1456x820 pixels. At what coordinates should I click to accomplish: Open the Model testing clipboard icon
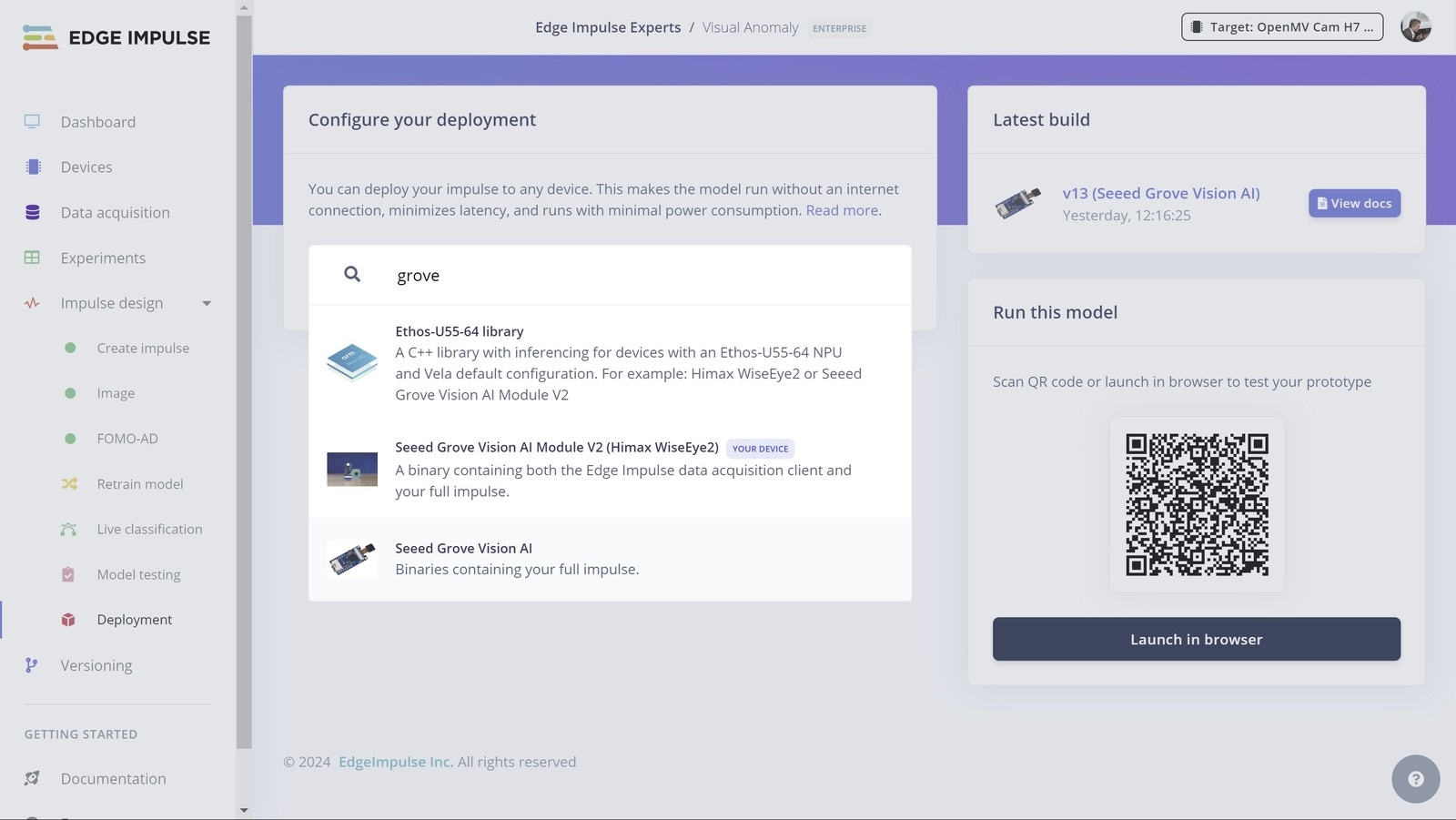point(68,574)
